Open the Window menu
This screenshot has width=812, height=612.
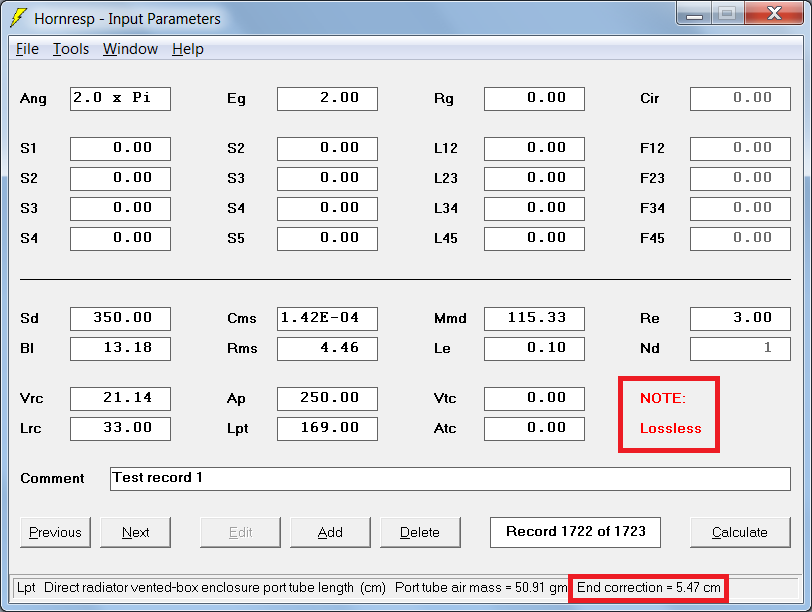[x=130, y=49]
